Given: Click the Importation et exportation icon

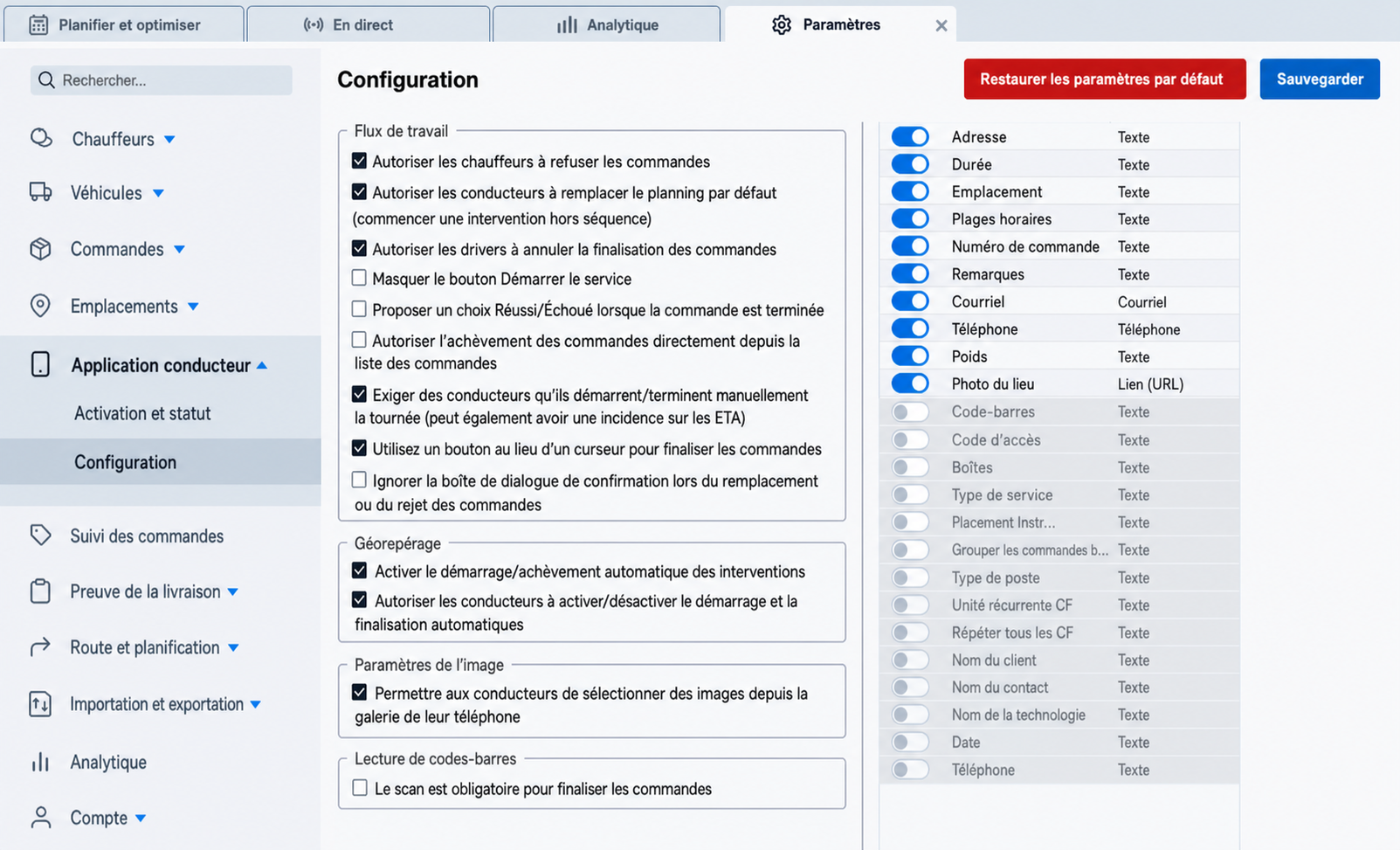Looking at the screenshot, I should tap(40, 703).
